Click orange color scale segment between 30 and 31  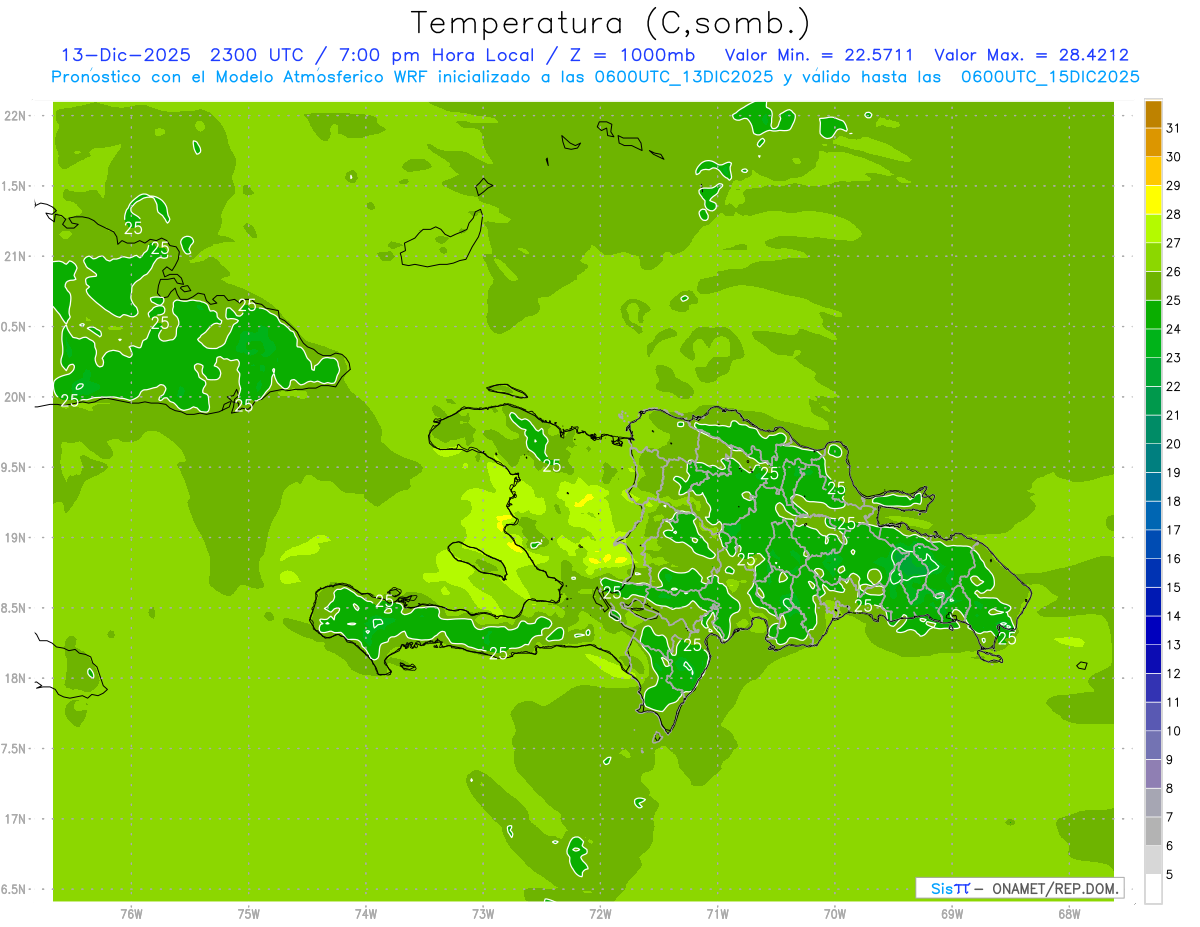pos(1153,142)
